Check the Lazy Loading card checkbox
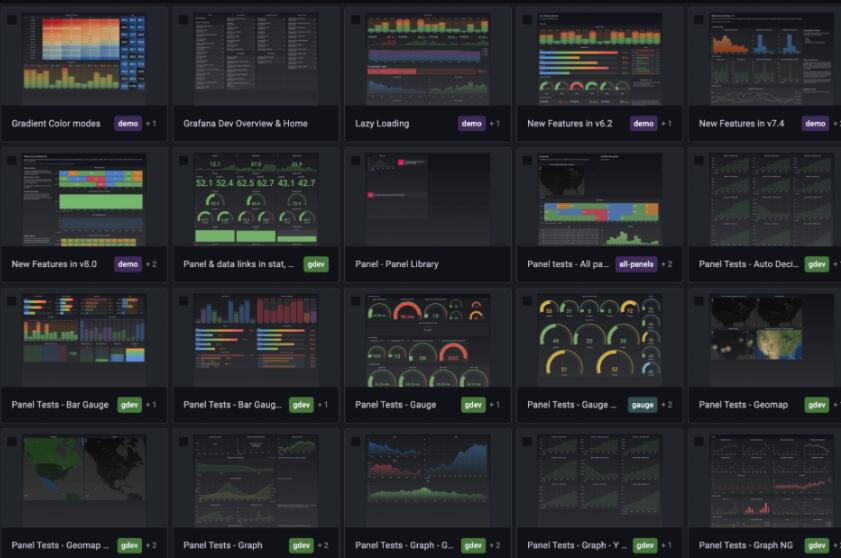This screenshot has width=841, height=558. point(355,20)
